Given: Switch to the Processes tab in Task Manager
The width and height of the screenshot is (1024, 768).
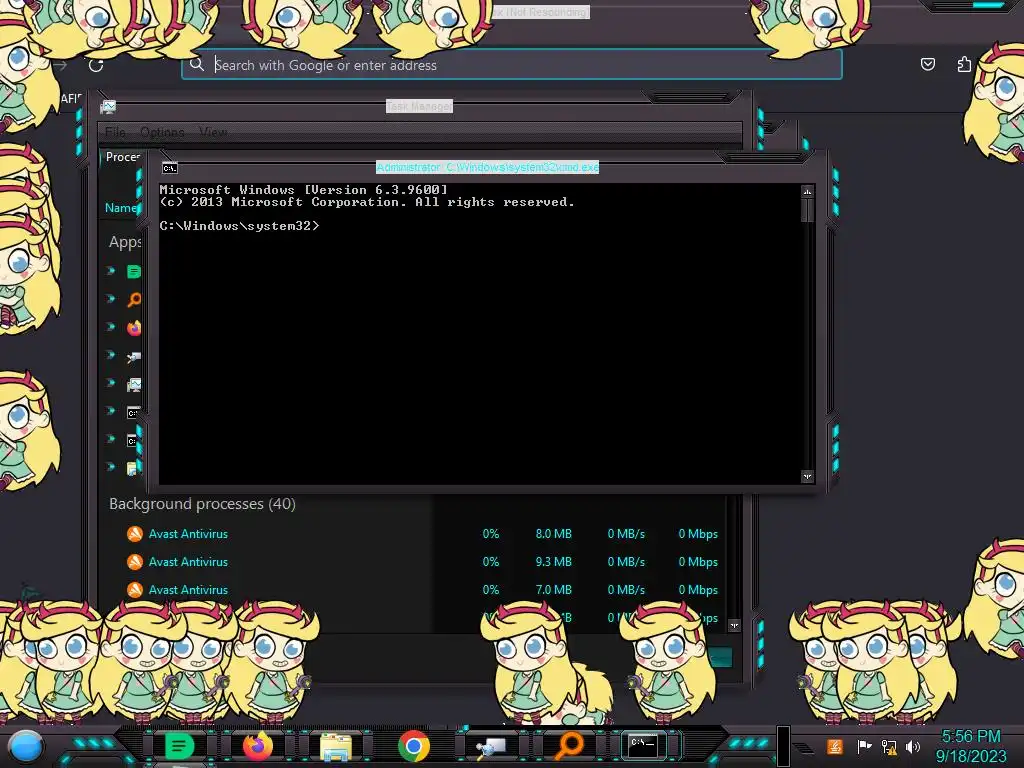Looking at the screenshot, I should 123,157.
